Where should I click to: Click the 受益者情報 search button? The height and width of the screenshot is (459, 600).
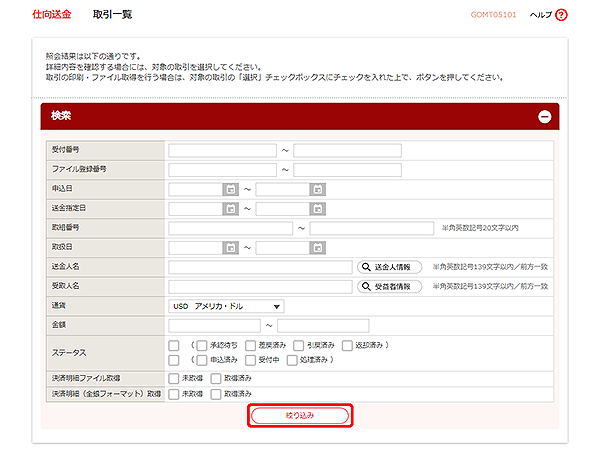tap(390, 286)
